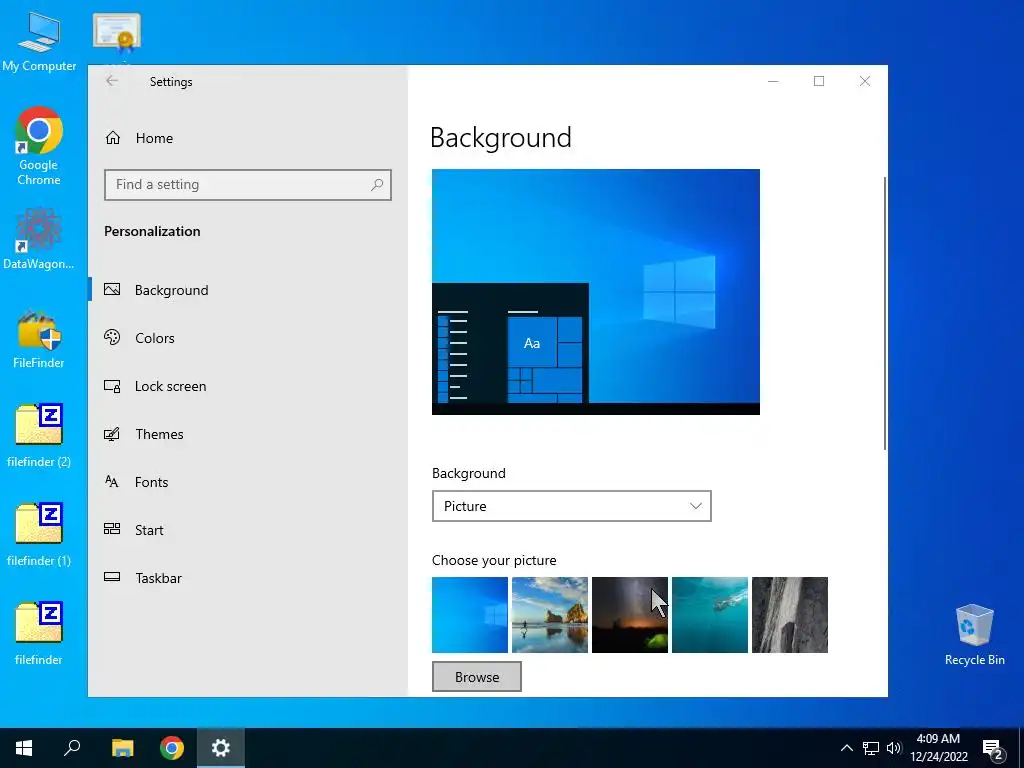Select the Colors palette icon
1024x768 pixels.
point(112,337)
